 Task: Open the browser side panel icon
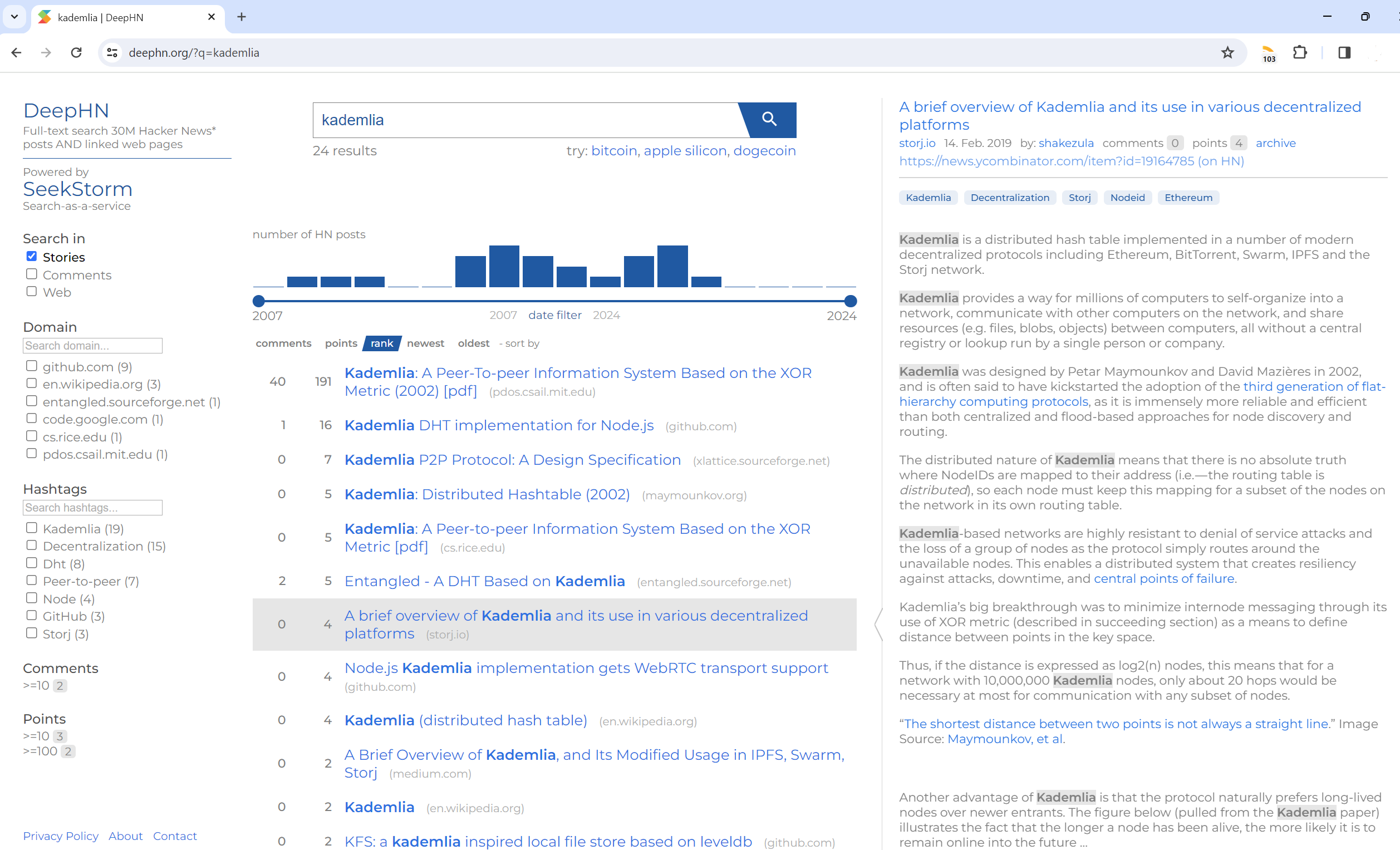tap(1344, 53)
